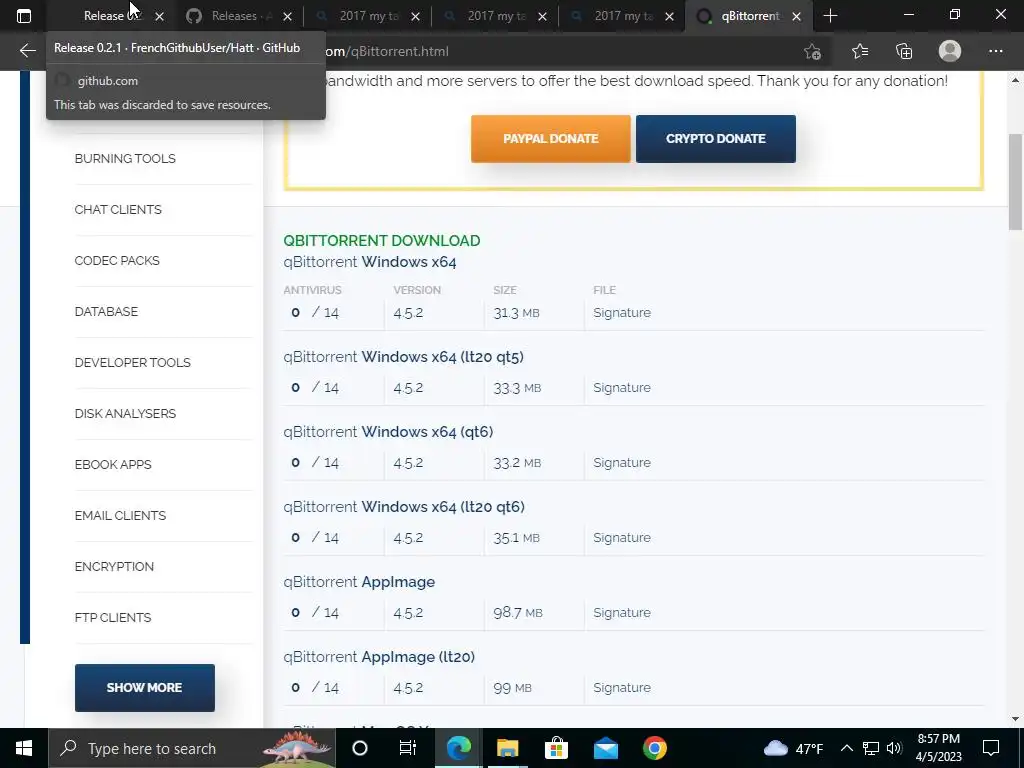
Task: Download qBittorrent AppImage (lt20)
Action: (x=379, y=657)
